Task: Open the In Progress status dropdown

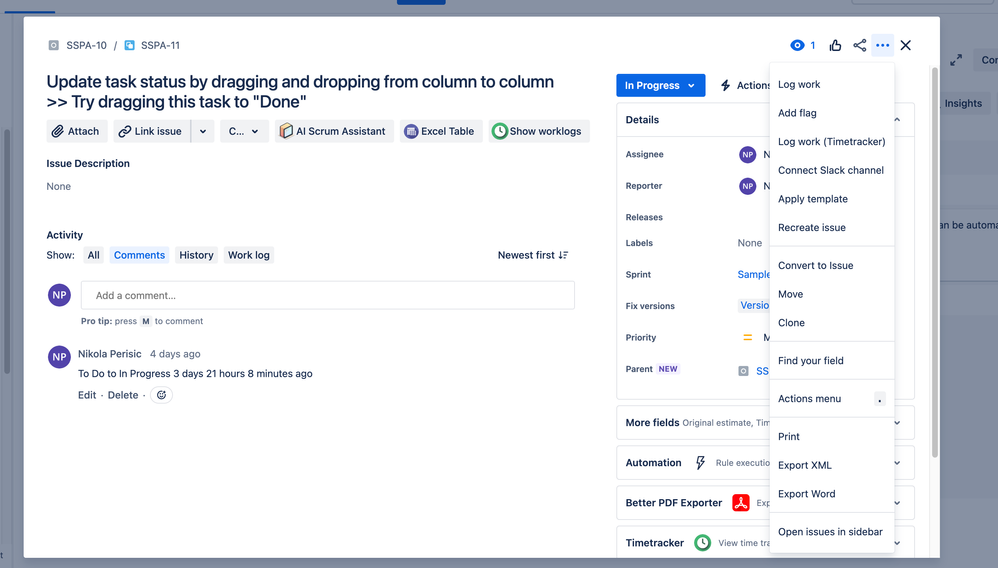Action: pos(660,85)
